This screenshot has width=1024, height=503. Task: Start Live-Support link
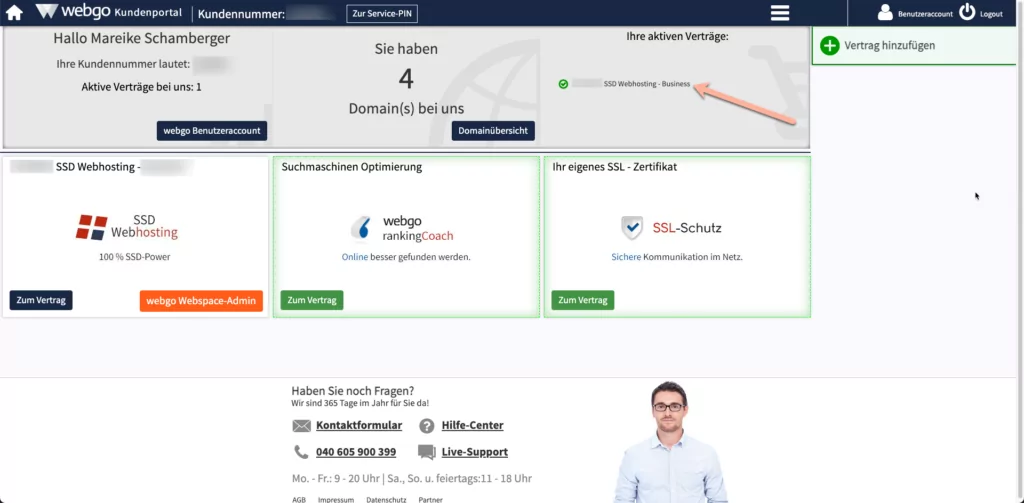click(x=475, y=452)
